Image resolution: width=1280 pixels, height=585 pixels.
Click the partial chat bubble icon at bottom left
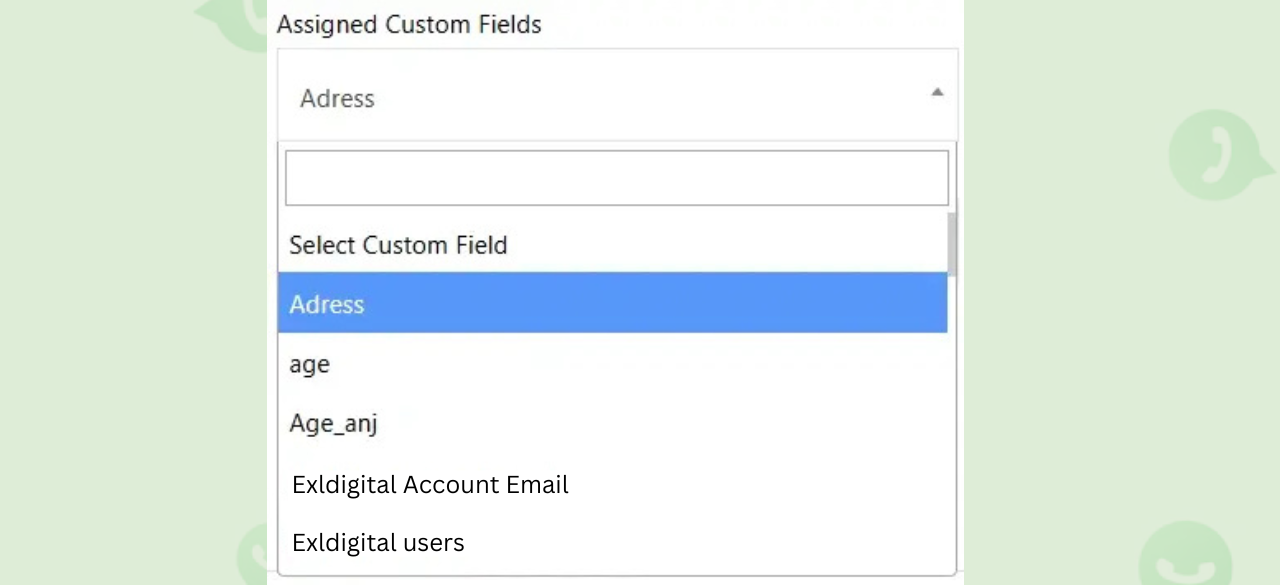[252, 555]
